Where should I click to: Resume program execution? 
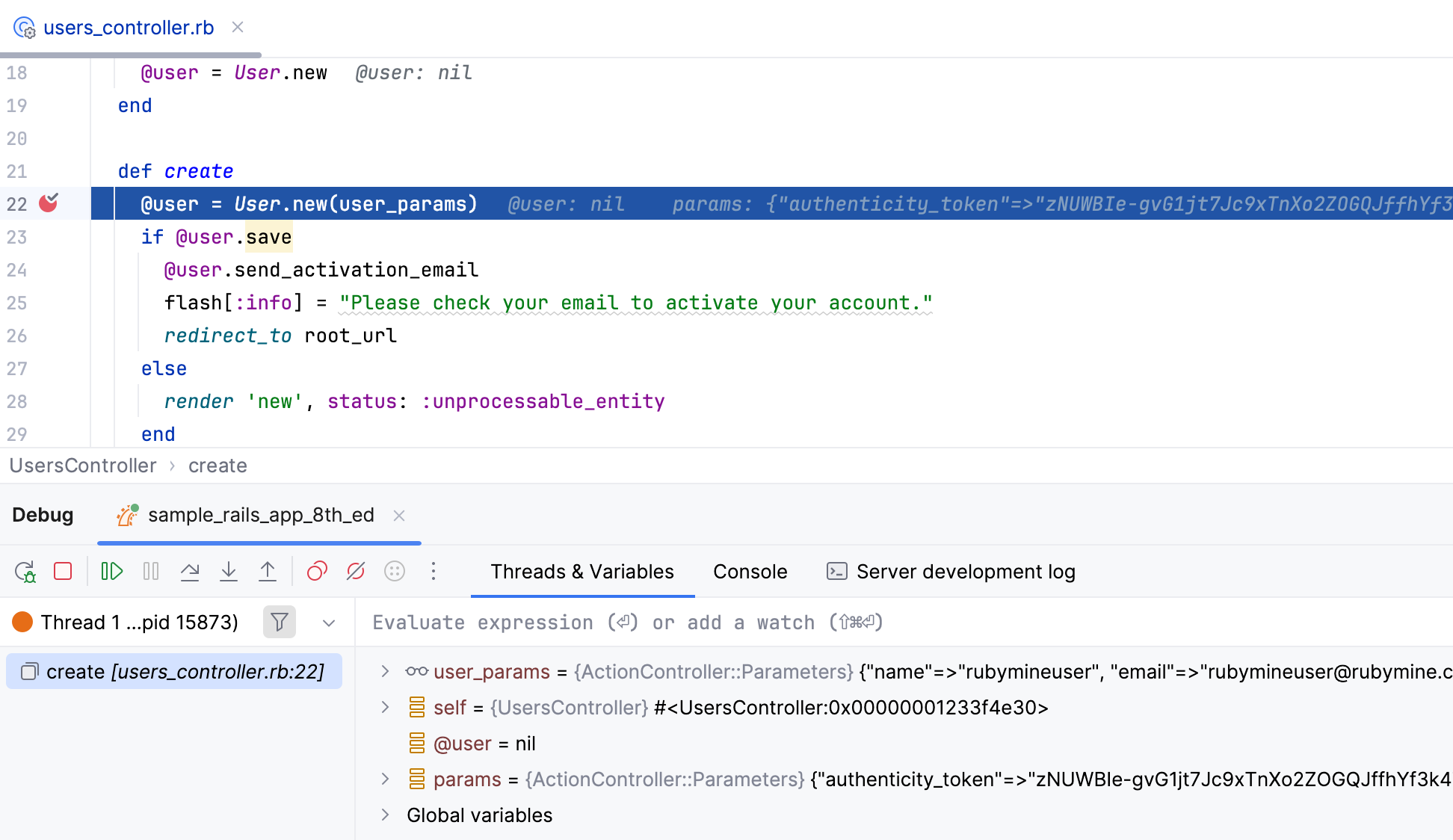point(112,572)
